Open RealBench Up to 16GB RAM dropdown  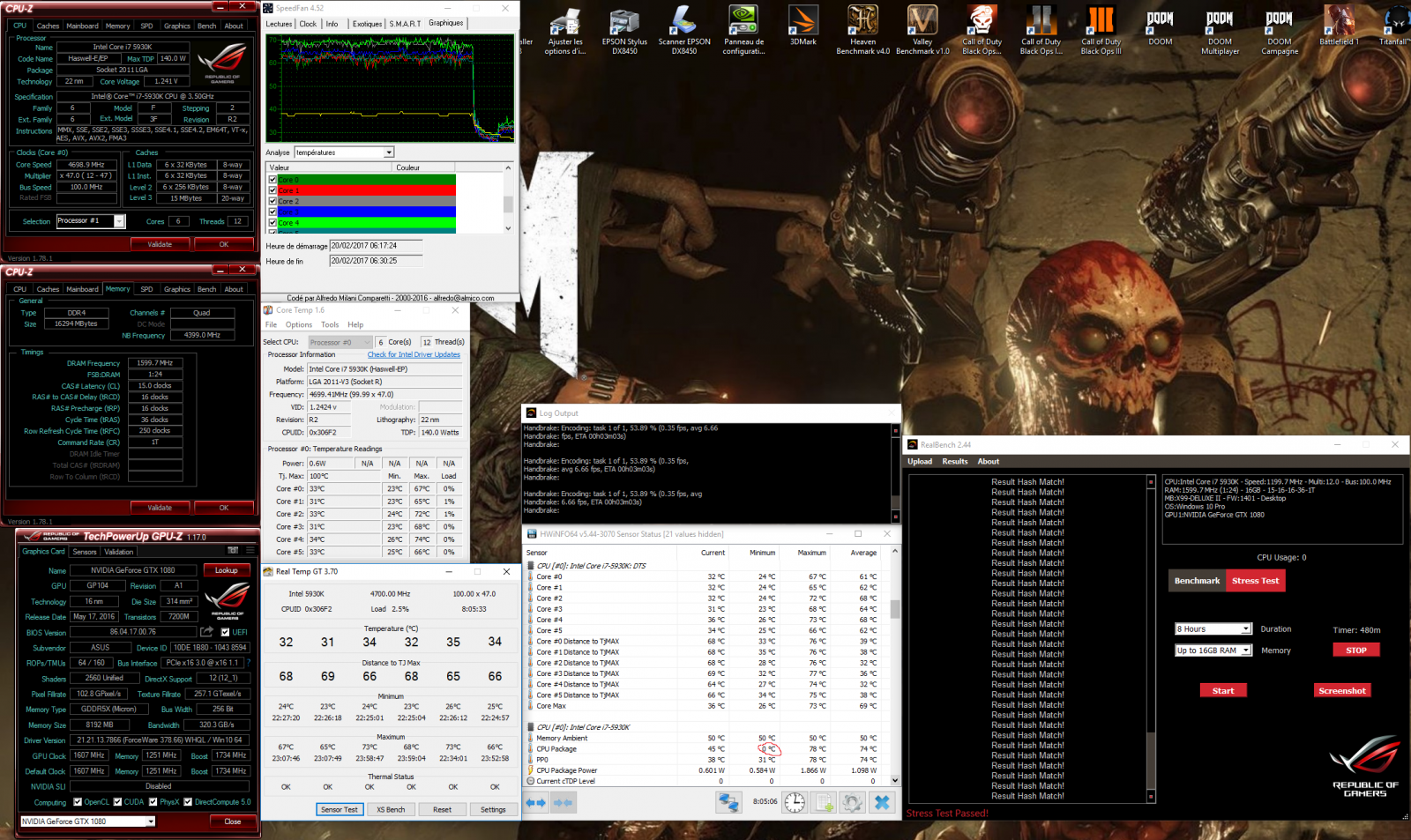pos(1213,650)
